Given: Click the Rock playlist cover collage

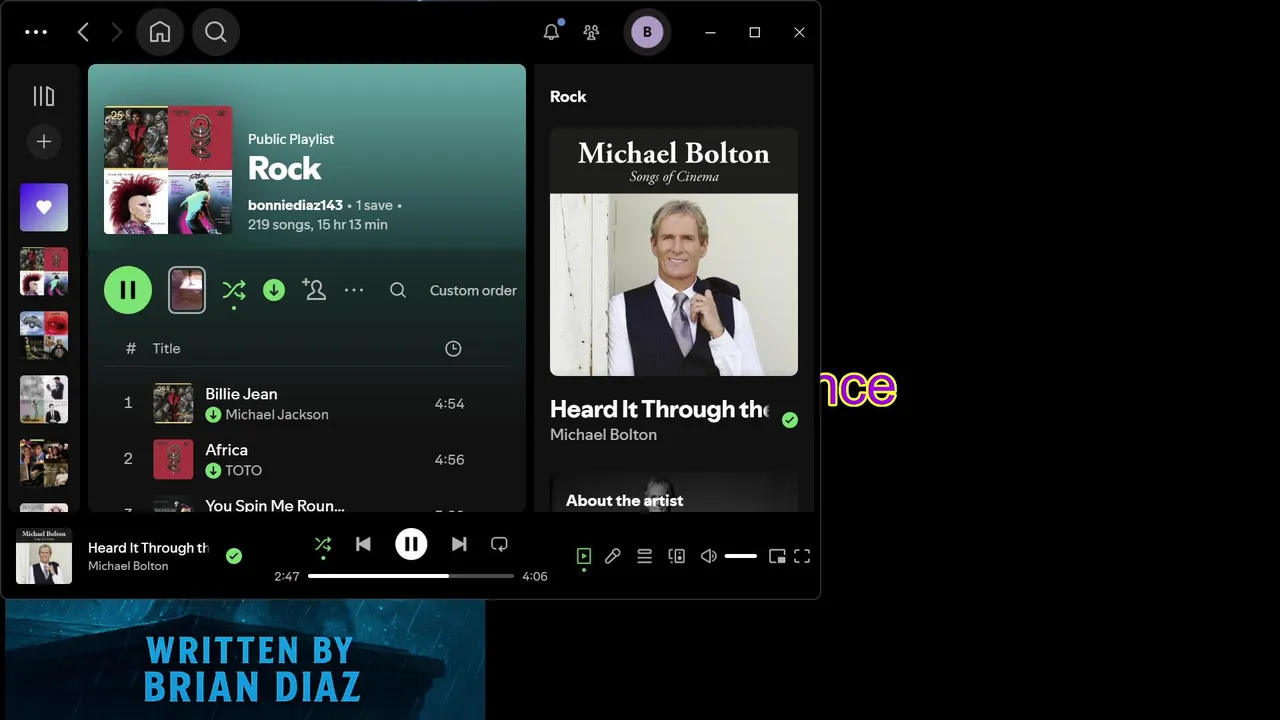Looking at the screenshot, I should coord(168,170).
